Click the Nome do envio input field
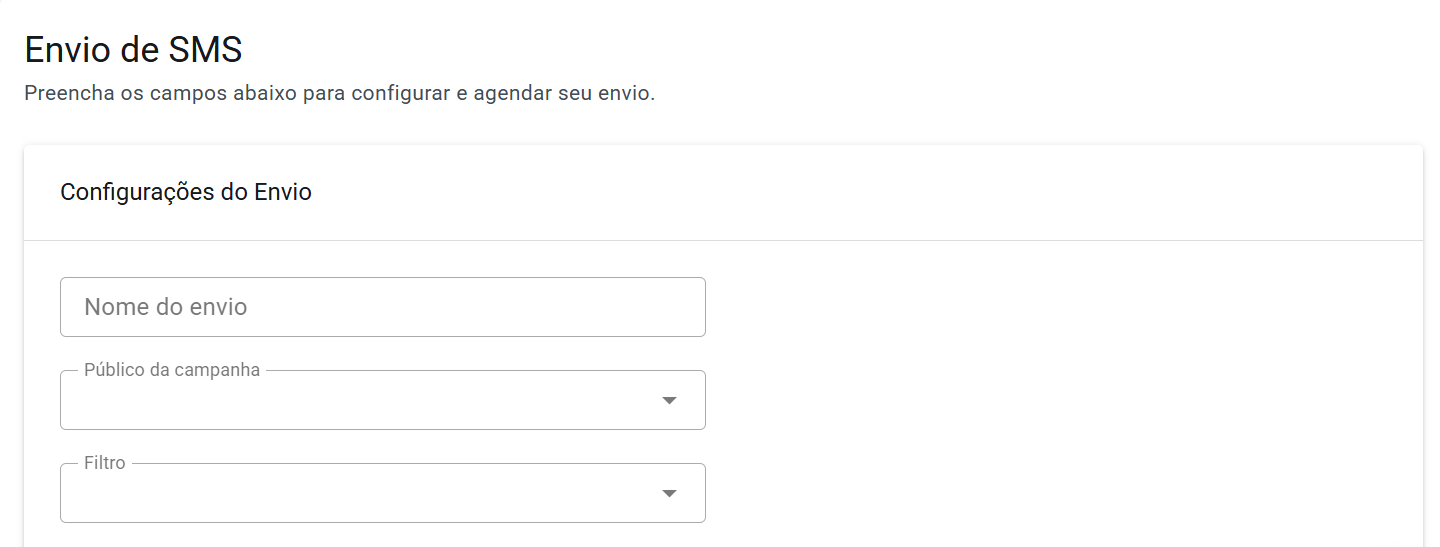 click(382, 307)
